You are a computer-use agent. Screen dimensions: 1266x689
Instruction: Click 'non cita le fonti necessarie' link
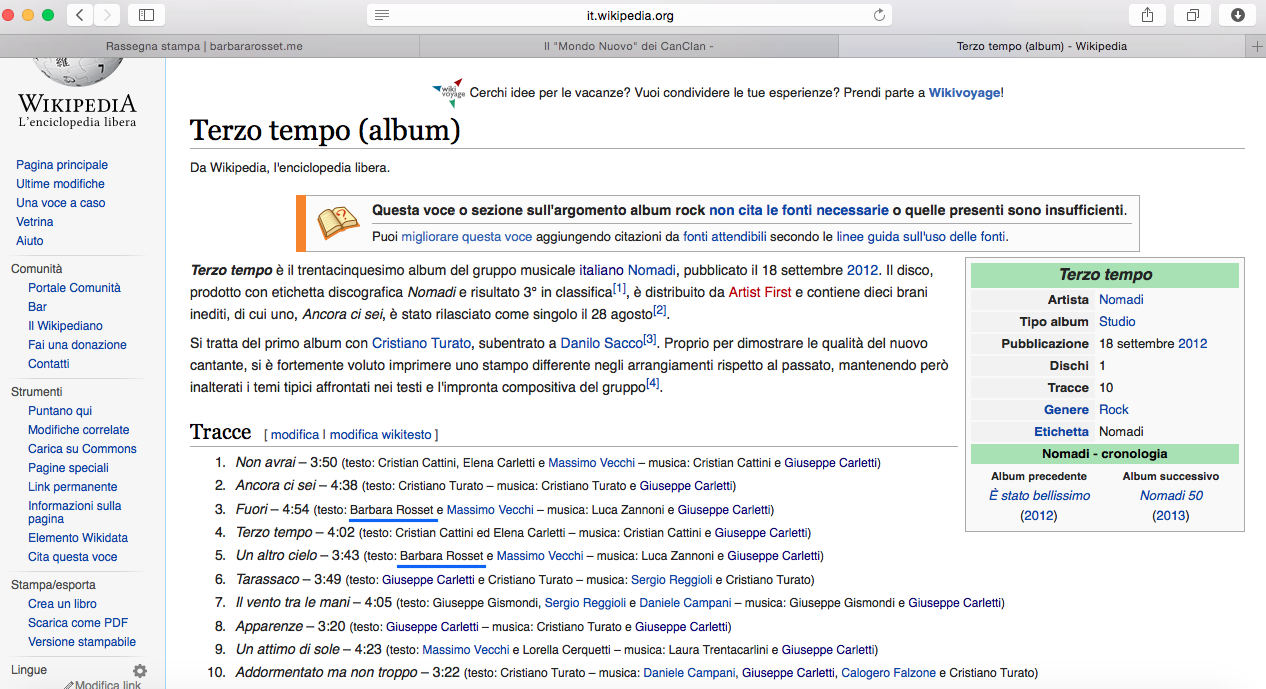(x=799, y=210)
